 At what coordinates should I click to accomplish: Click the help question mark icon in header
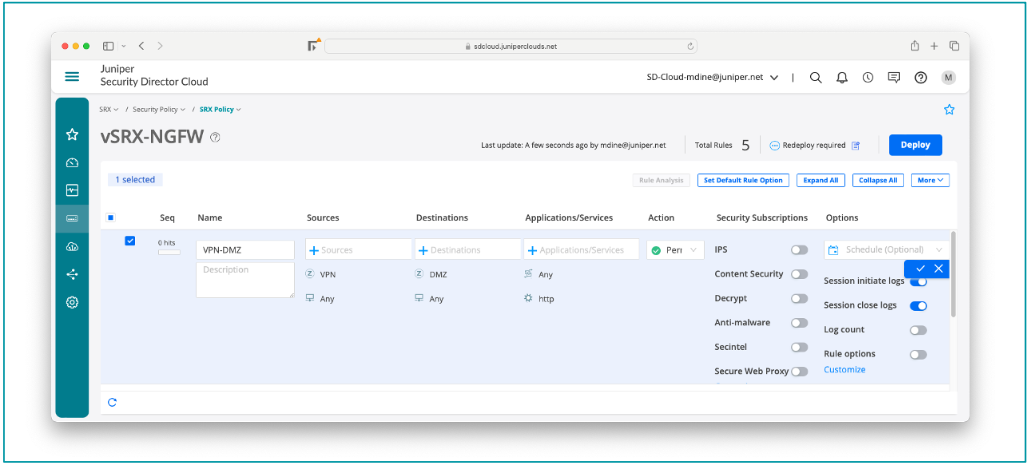click(x=921, y=77)
